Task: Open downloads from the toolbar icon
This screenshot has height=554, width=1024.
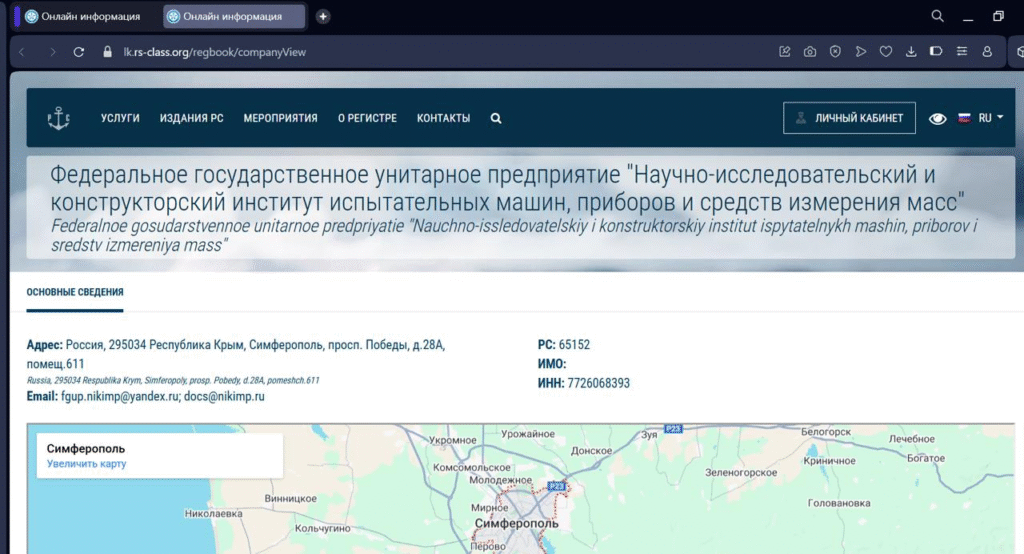Action: (911, 52)
